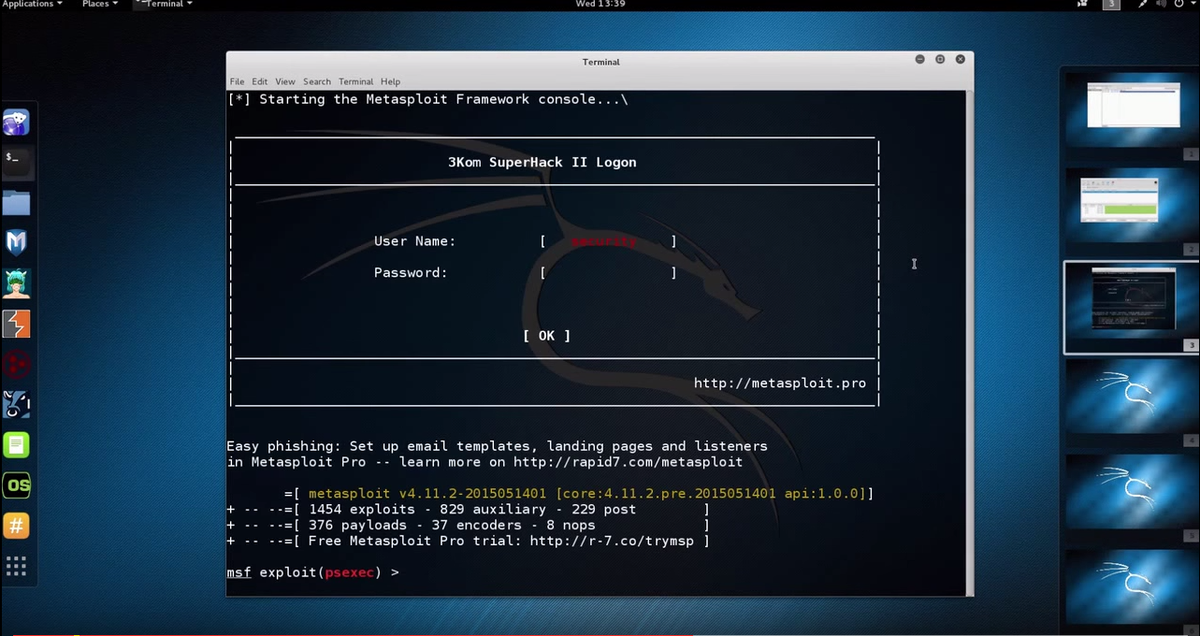Click the Password field in banner
The width and height of the screenshot is (1200, 636).
click(x=608, y=272)
